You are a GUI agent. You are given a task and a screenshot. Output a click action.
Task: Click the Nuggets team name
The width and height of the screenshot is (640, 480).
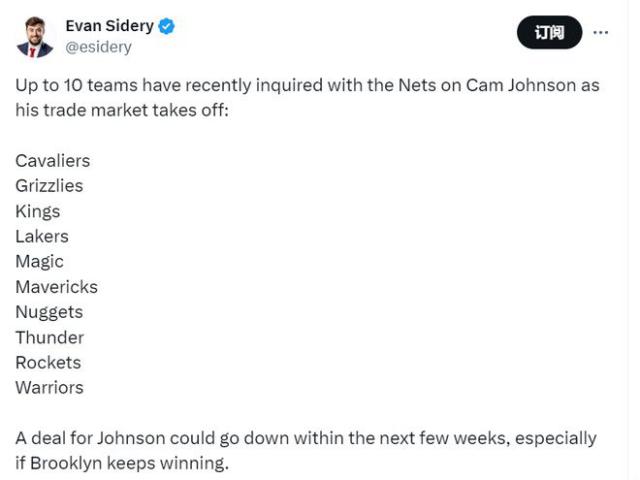(x=49, y=312)
